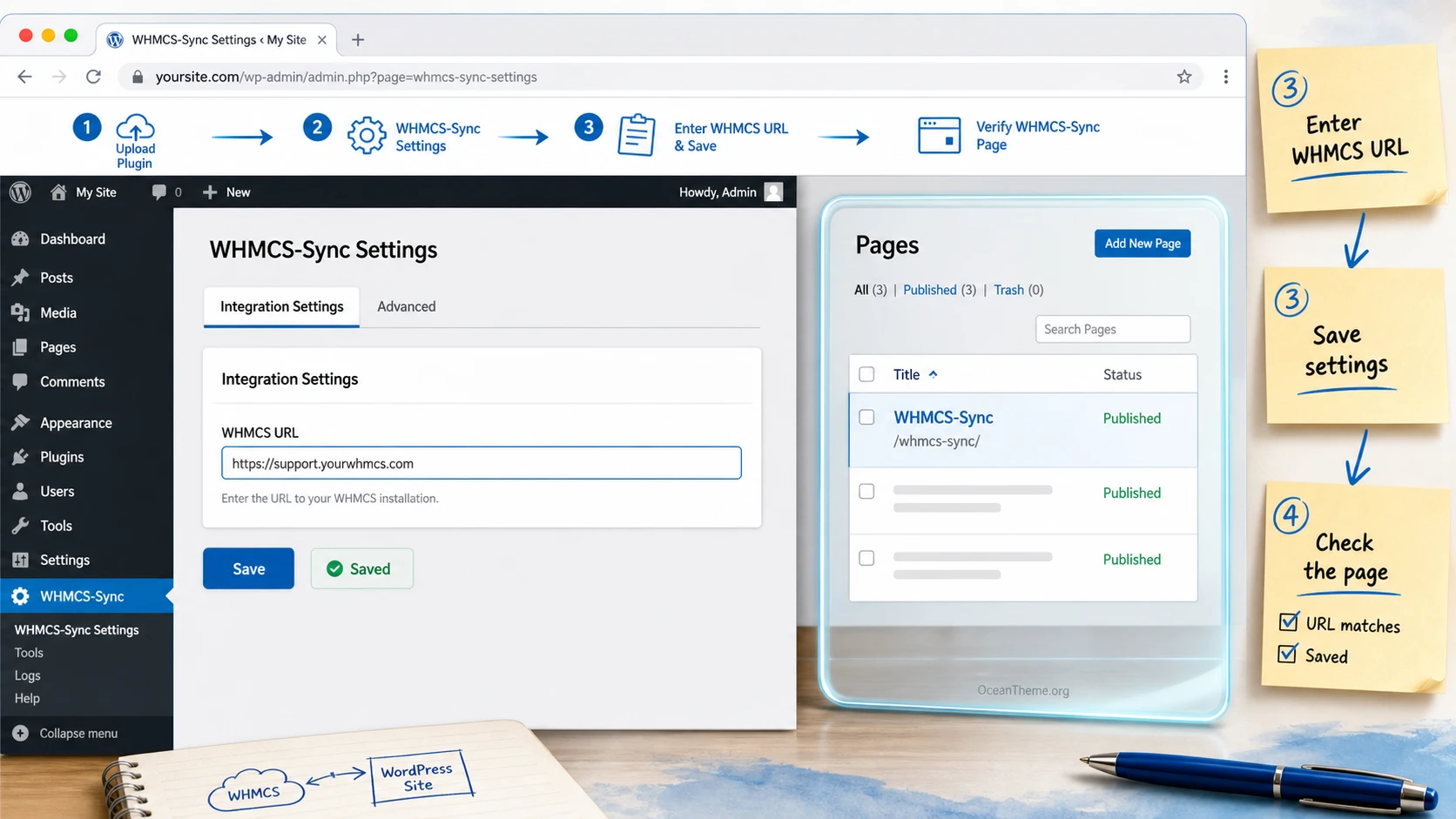The width and height of the screenshot is (1456, 819).
Task: Focus the WHMCS URL input field
Action: [x=482, y=463]
